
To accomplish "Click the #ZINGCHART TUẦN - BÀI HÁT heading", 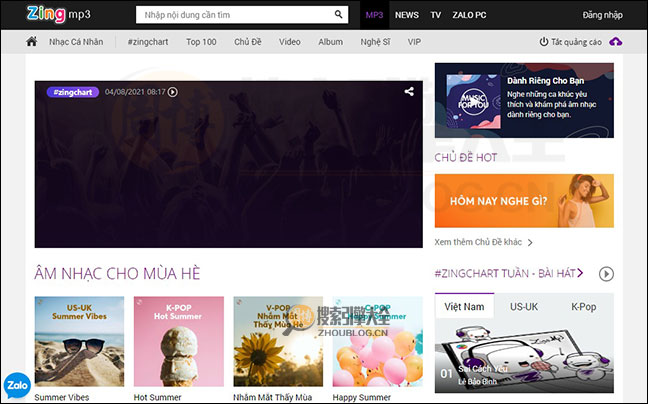I will pyautogui.click(x=505, y=273).
